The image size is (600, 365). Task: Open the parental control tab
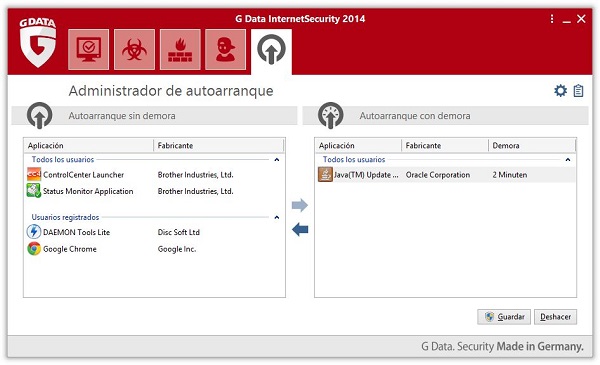click(225, 49)
